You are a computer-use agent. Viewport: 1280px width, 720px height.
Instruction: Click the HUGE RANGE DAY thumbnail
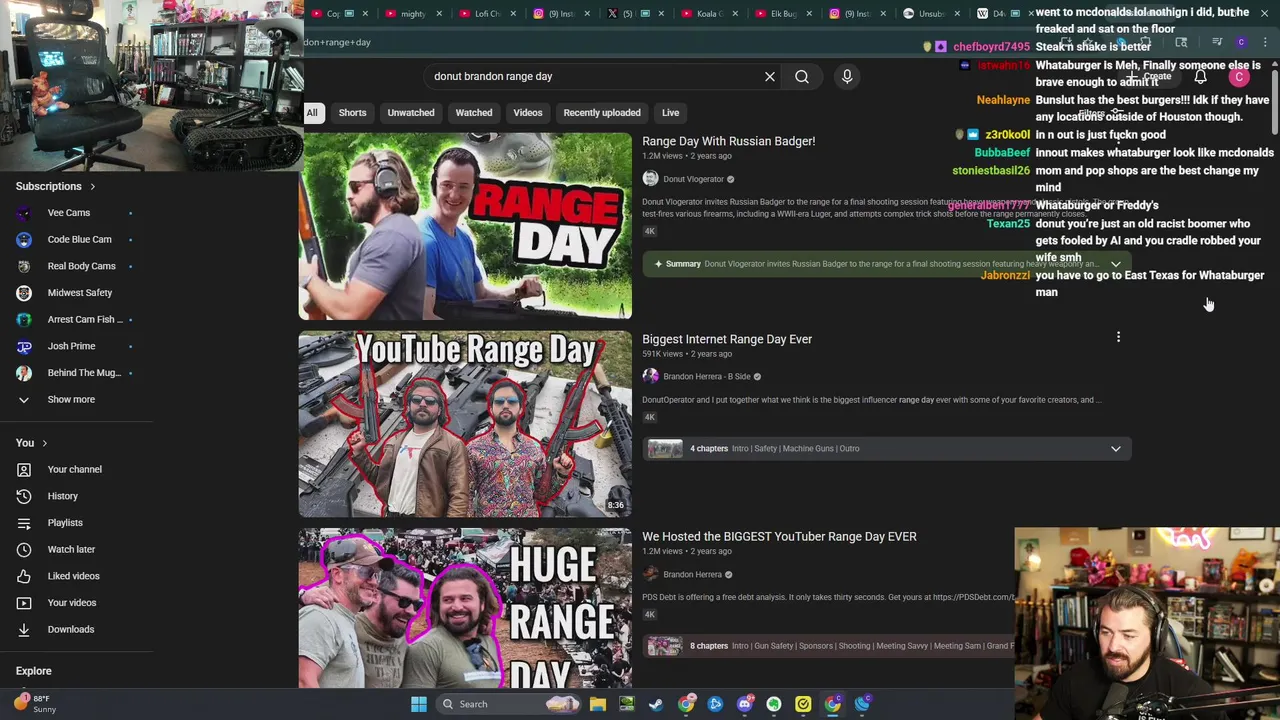coord(465,608)
